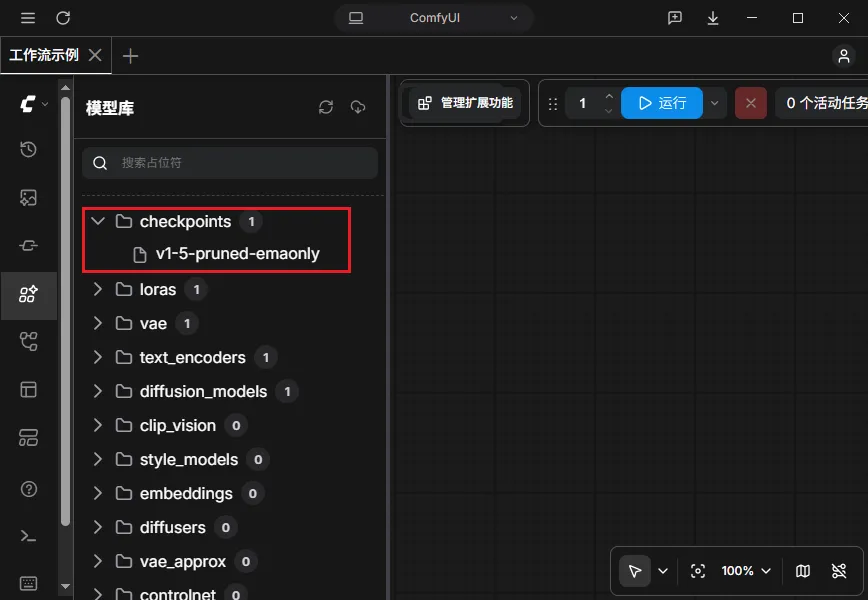Close the 工作流示例 tab
The height and width of the screenshot is (600, 868).
95,55
